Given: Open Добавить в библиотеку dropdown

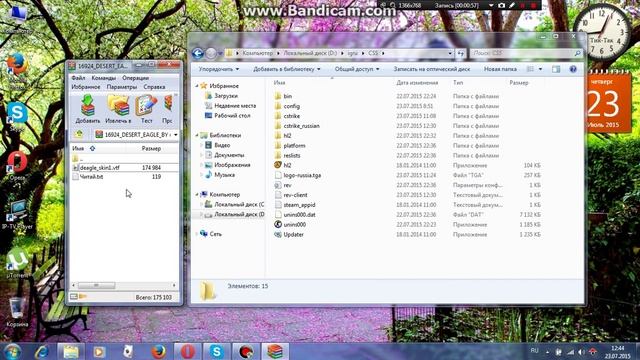Looking at the screenshot, I should point(287,69).
